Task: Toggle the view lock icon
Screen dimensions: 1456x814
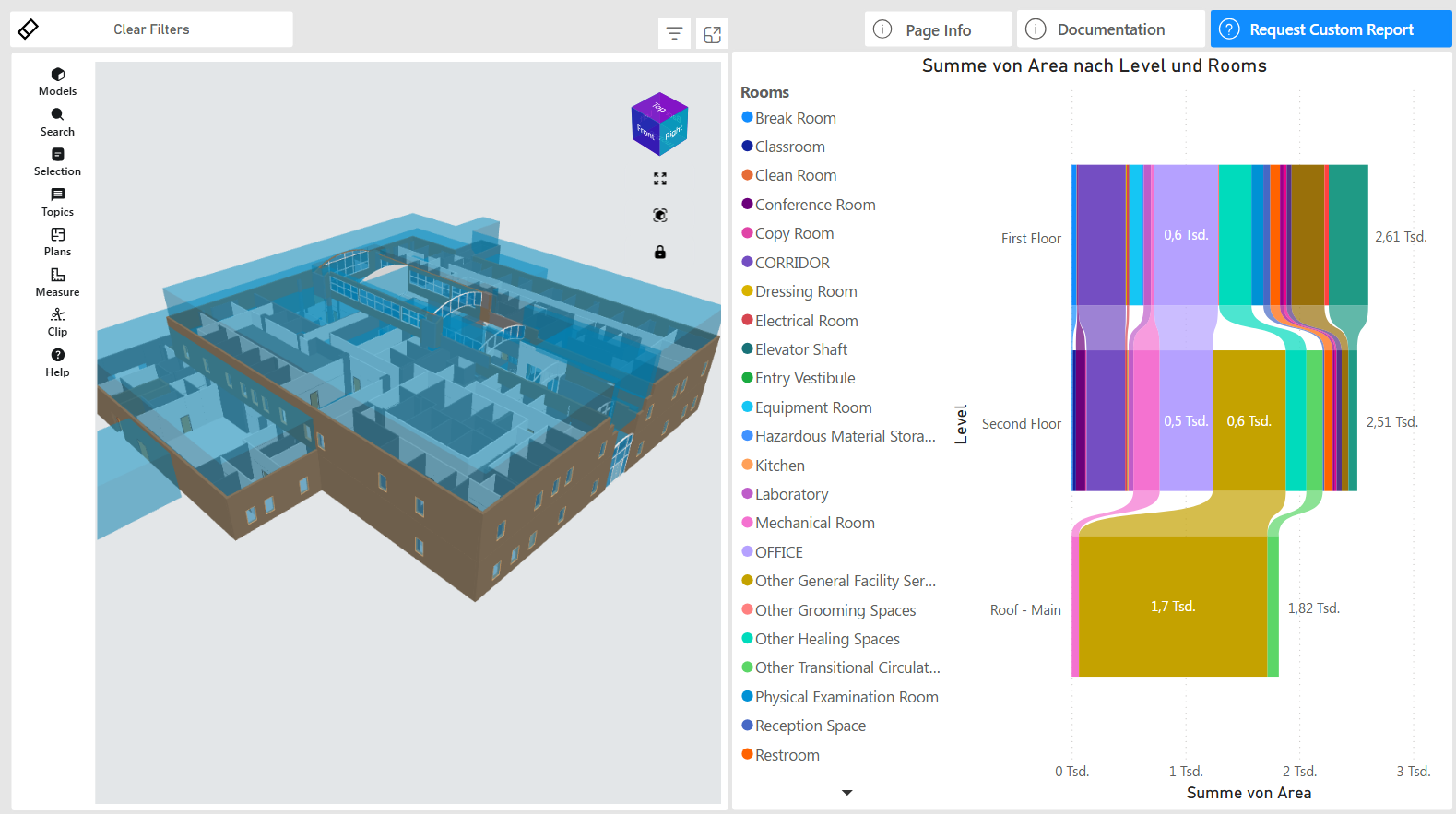Action: click(x=660, y=252)
